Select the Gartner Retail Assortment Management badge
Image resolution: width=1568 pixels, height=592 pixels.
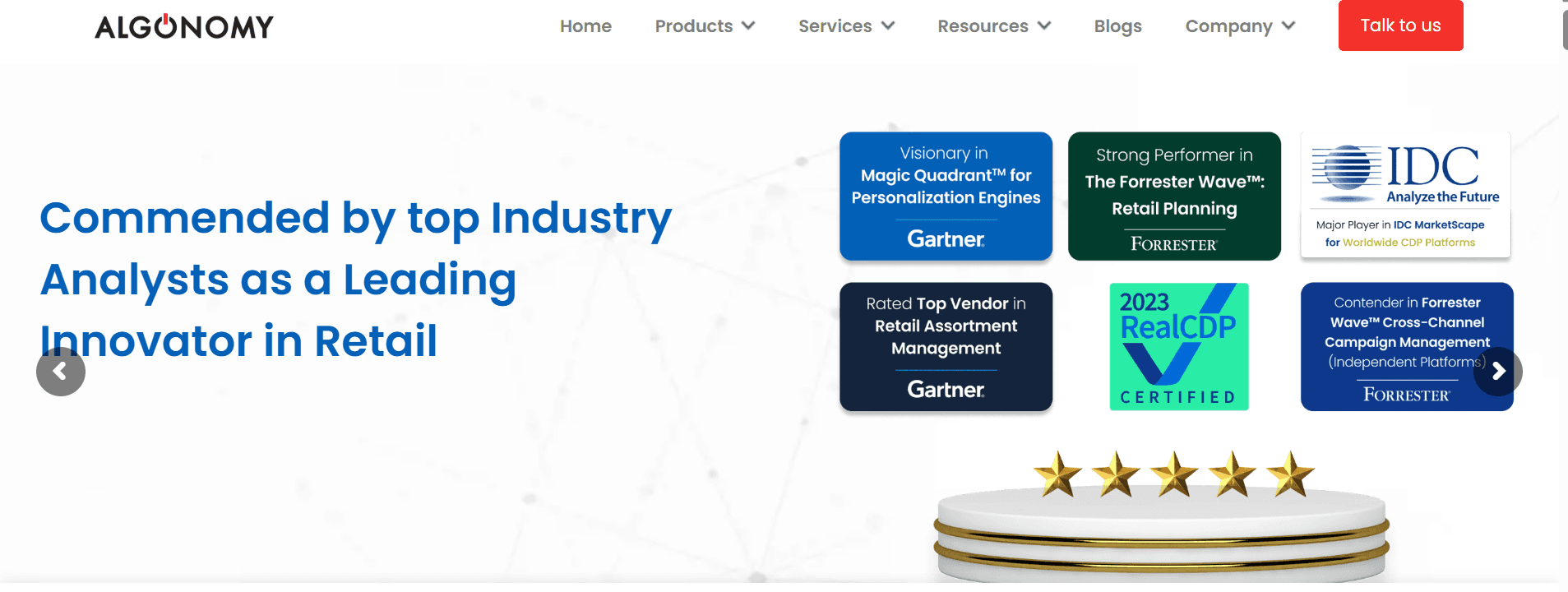[946, 347]
